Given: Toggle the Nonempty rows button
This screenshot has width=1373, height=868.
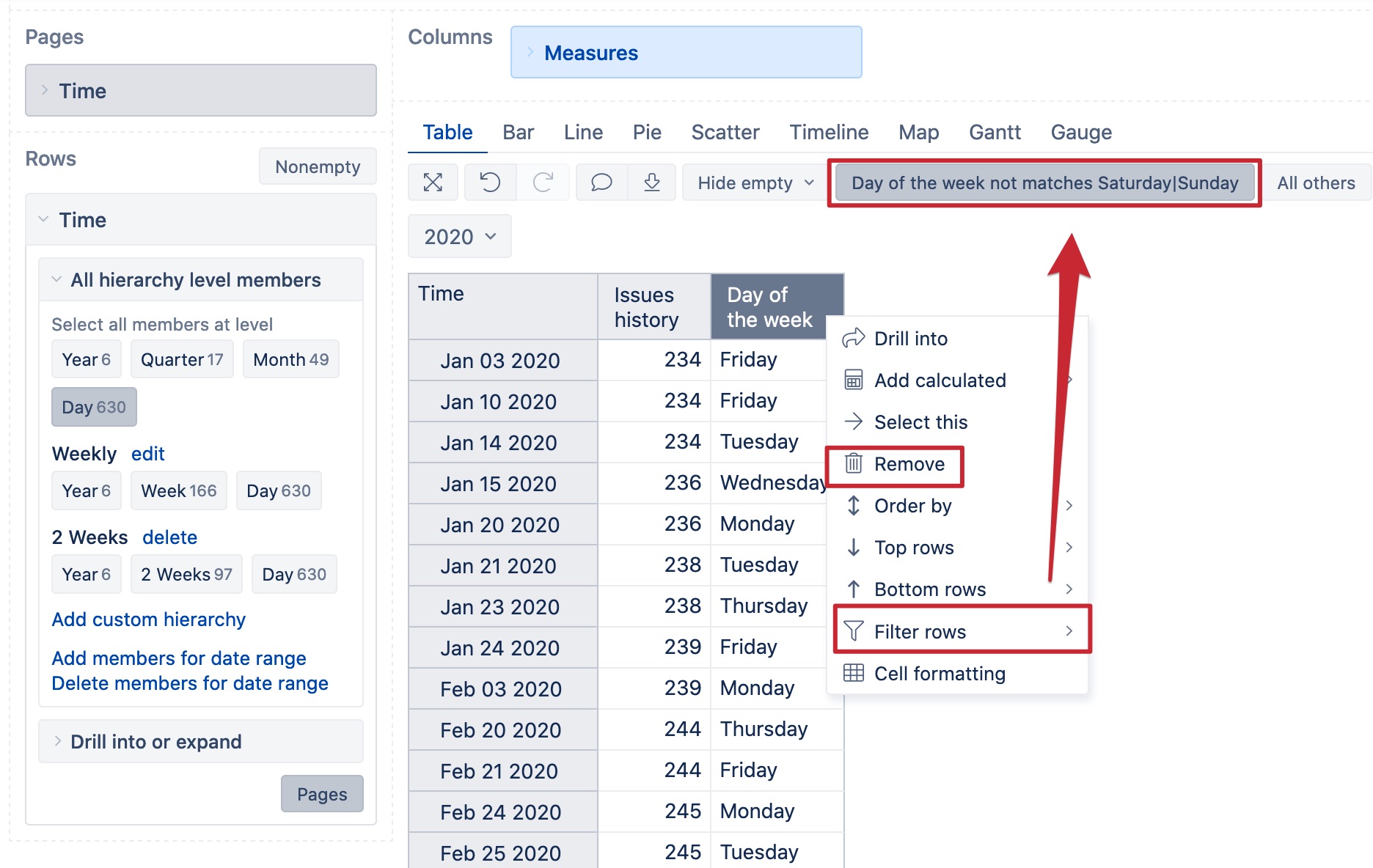Looking at the screenshot, I should point(318,166).
